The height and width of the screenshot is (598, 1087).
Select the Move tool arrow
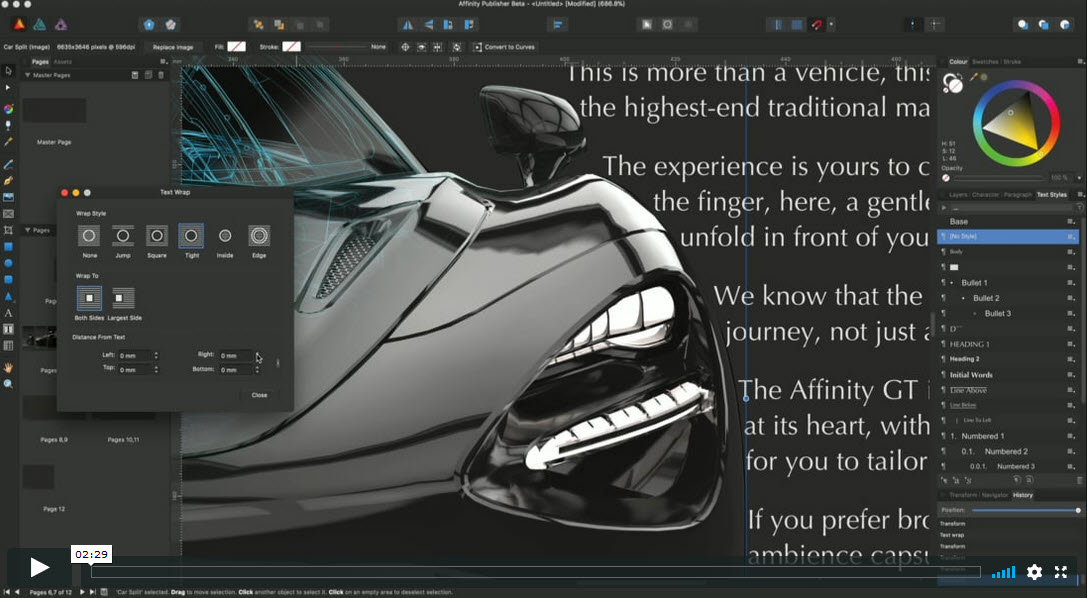[8, 71]
